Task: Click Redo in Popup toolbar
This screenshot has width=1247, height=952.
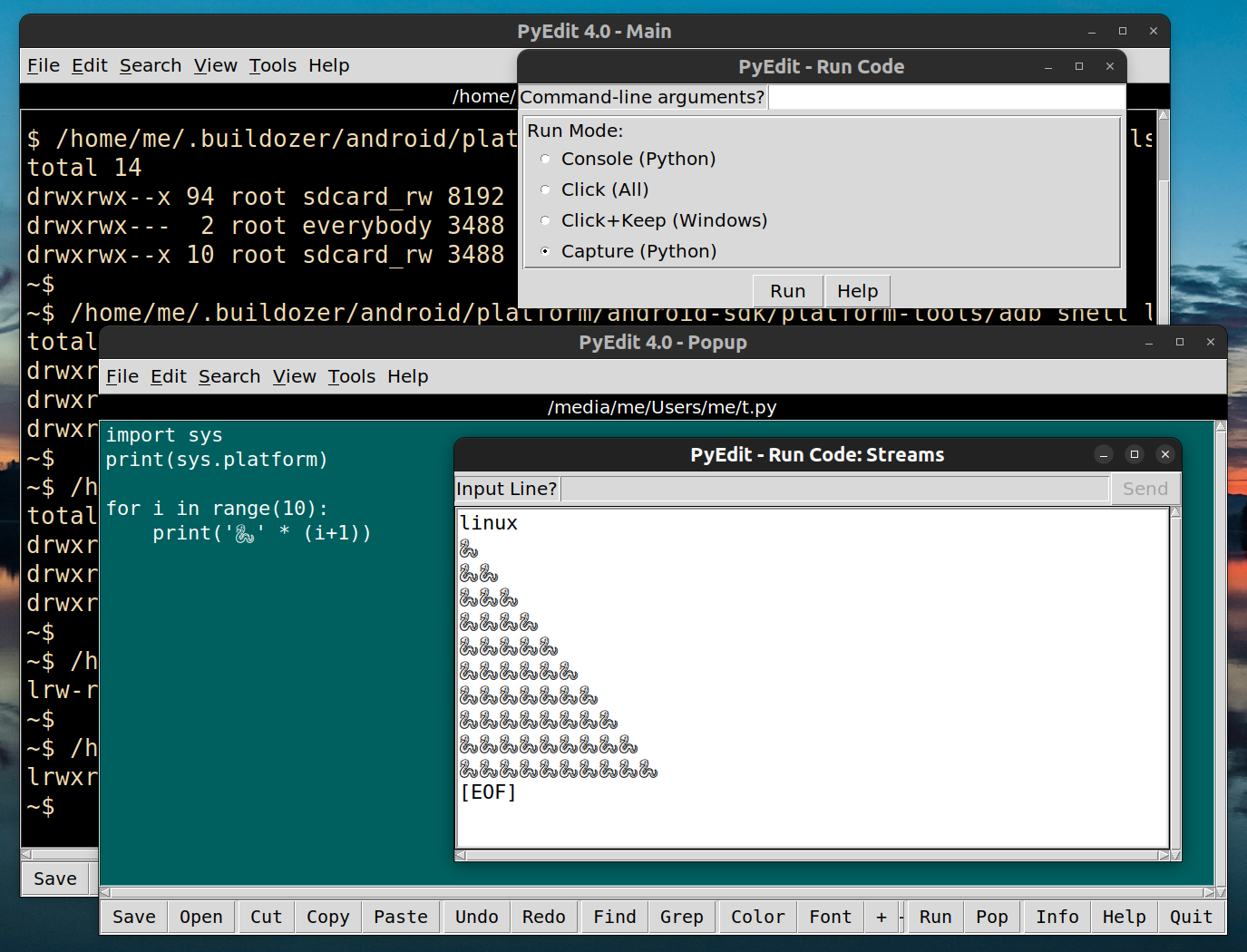Action: tap(544, 917)
